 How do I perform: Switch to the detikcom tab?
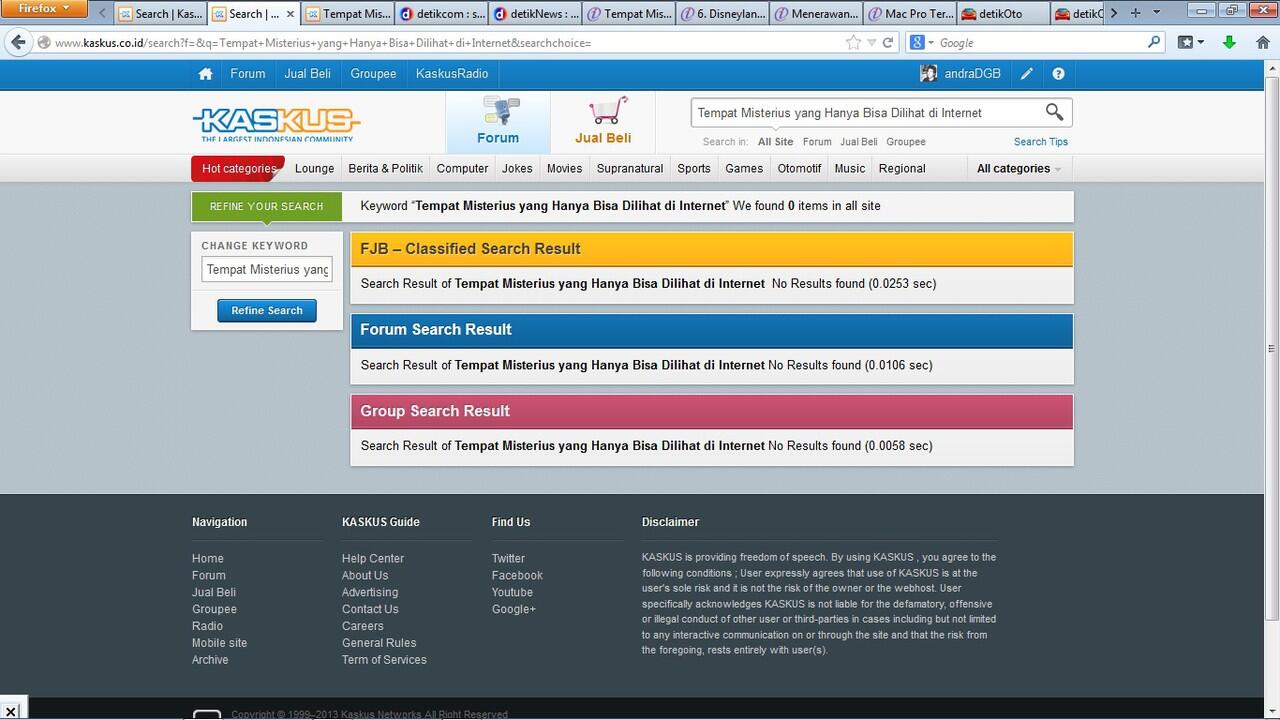click(442, 14)
